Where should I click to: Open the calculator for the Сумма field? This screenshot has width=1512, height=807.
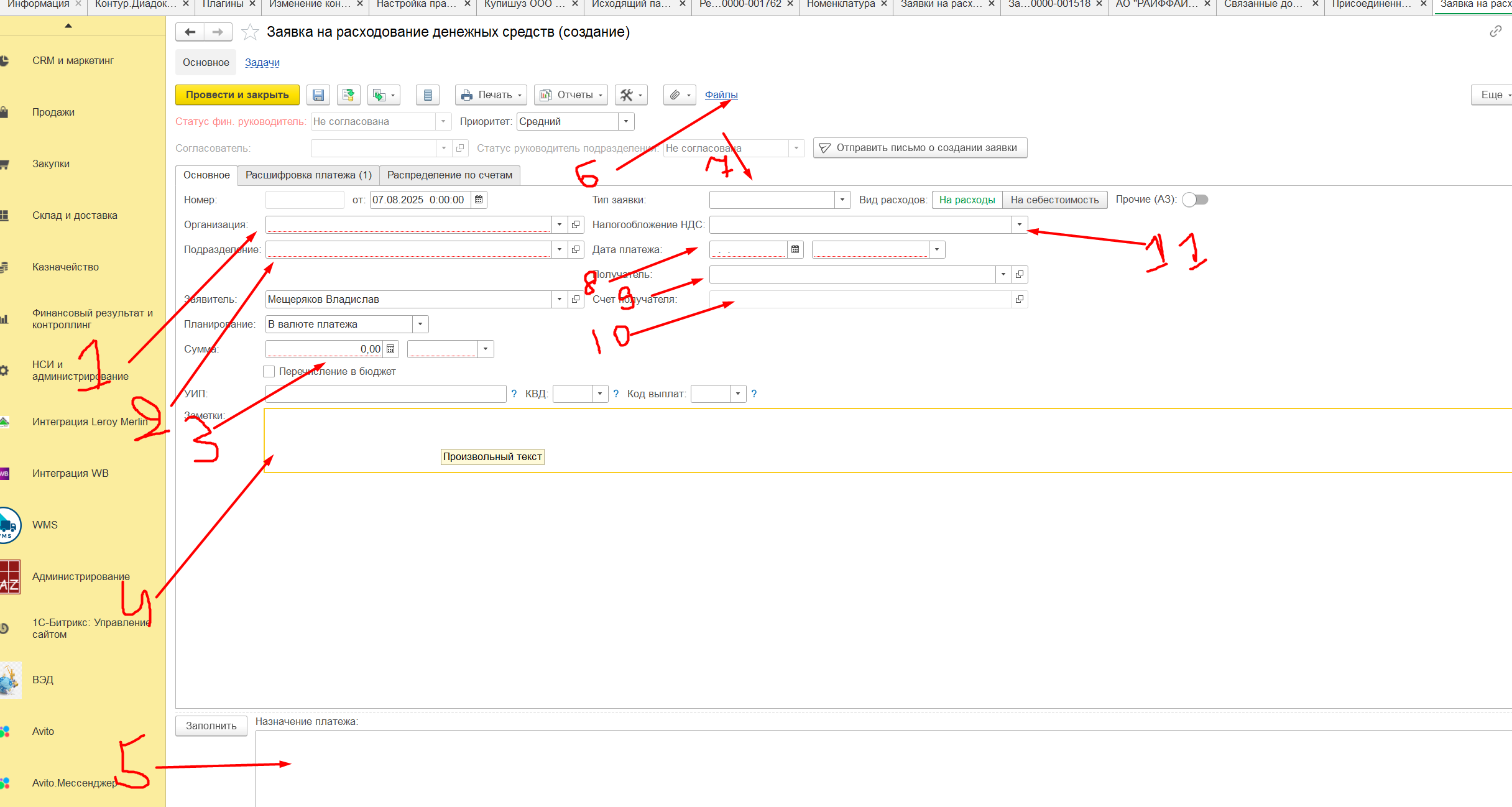tap(390, 349)
